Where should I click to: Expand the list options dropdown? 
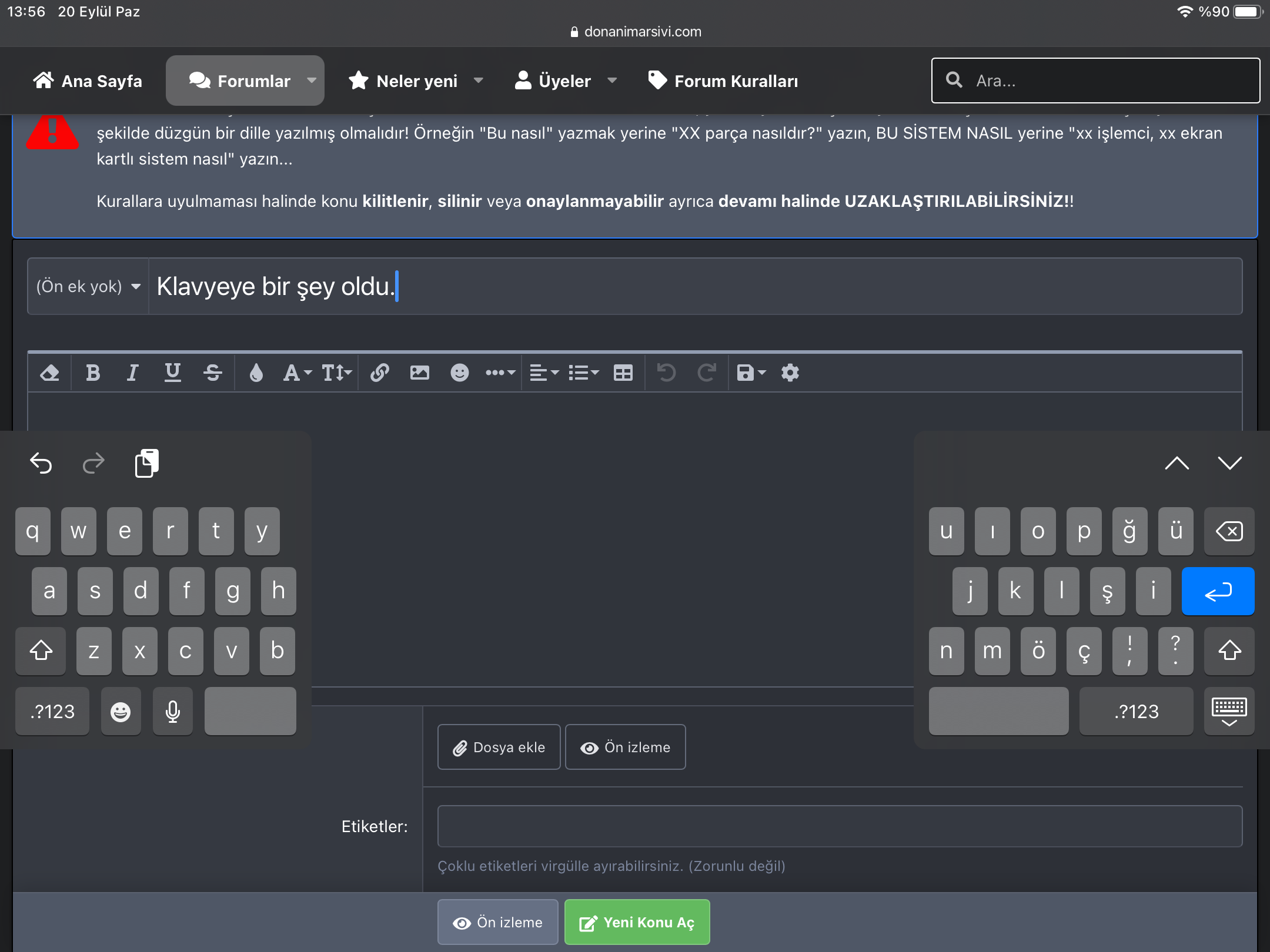pos(583,373)
